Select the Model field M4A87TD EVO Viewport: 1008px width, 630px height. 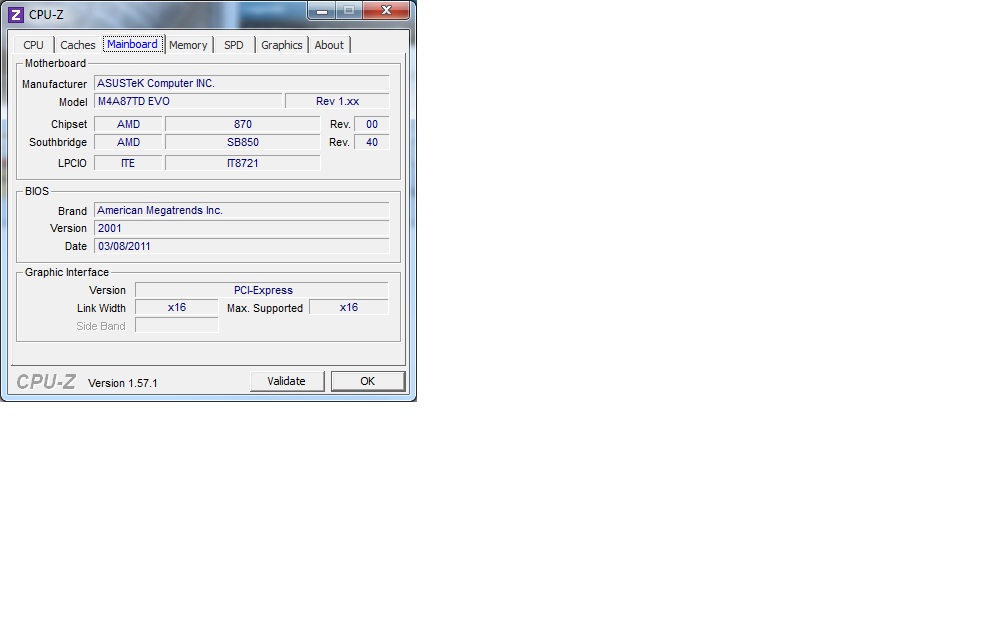point(188,102)
